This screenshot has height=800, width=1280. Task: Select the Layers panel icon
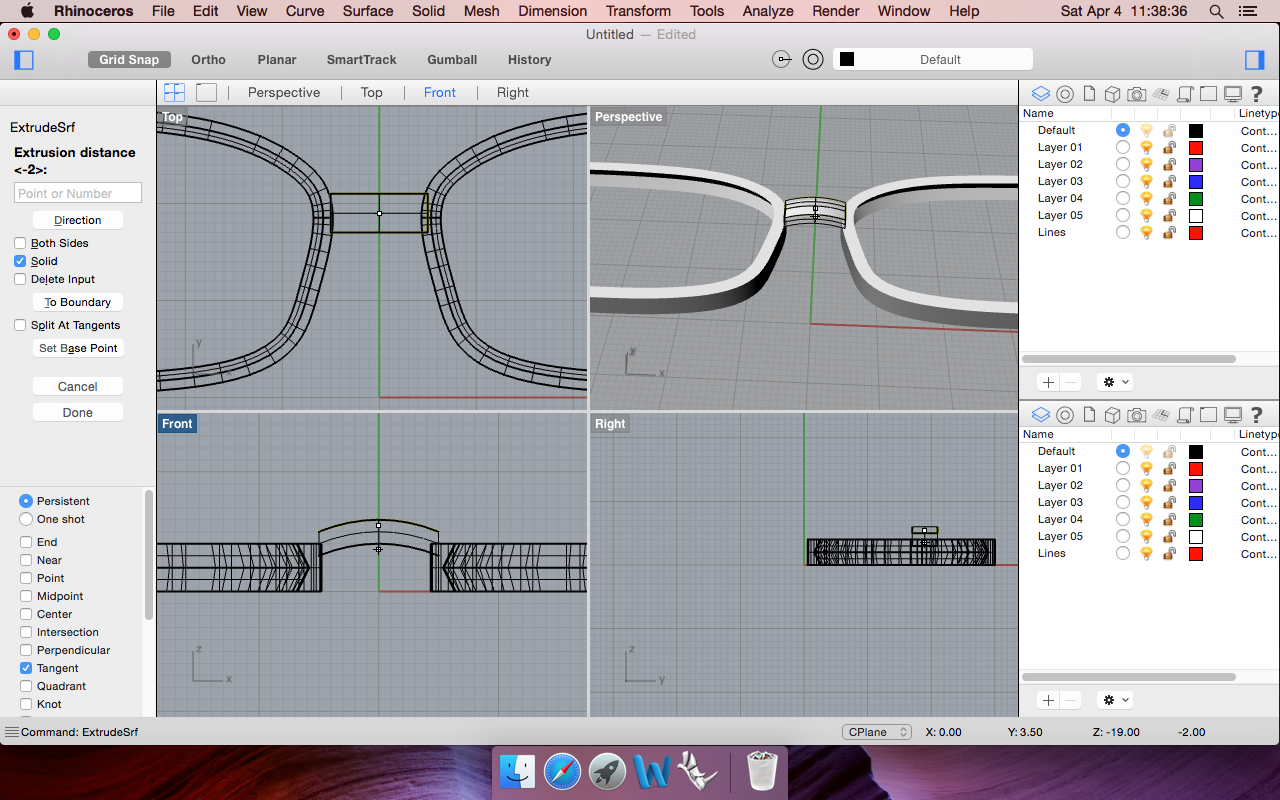pyautogui.click(x=1041, y=93)
